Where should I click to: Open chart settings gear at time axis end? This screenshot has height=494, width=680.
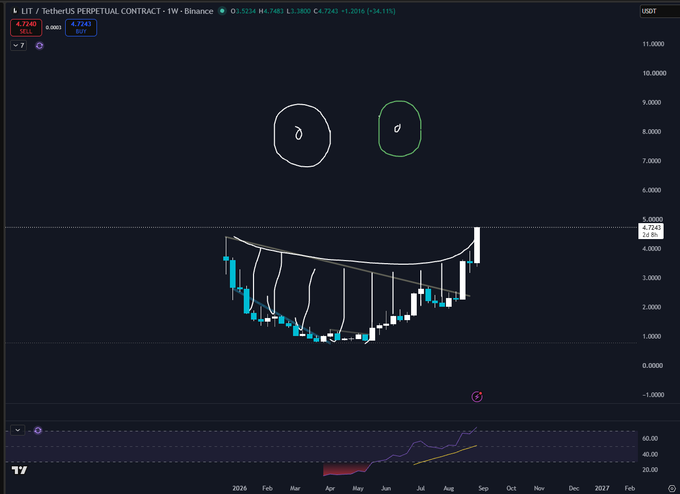point(672,488)
